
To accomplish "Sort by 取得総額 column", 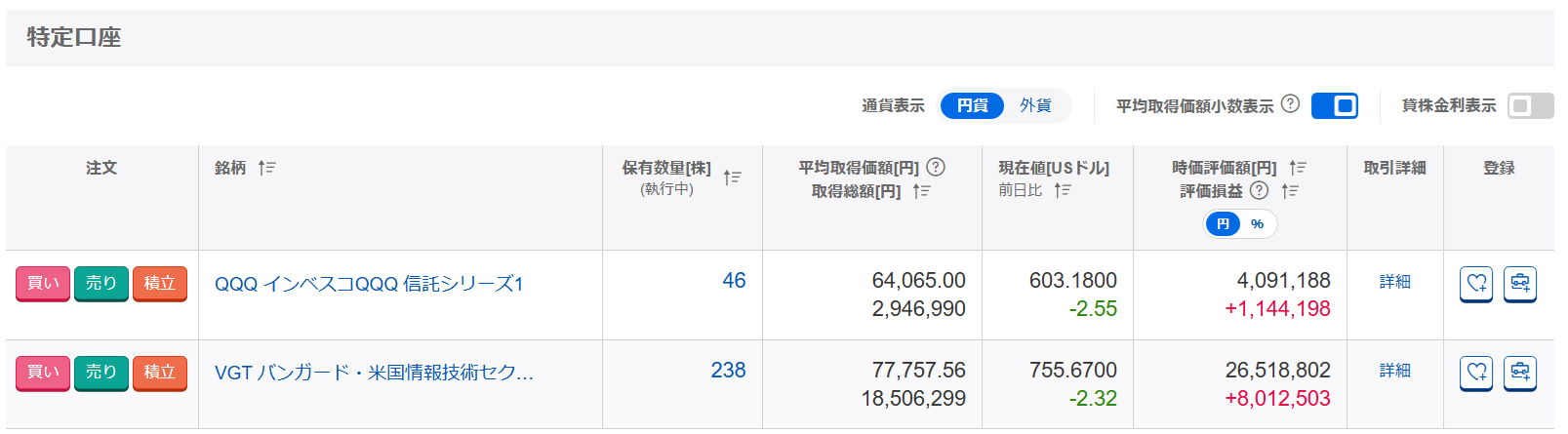I will (921, 191).
